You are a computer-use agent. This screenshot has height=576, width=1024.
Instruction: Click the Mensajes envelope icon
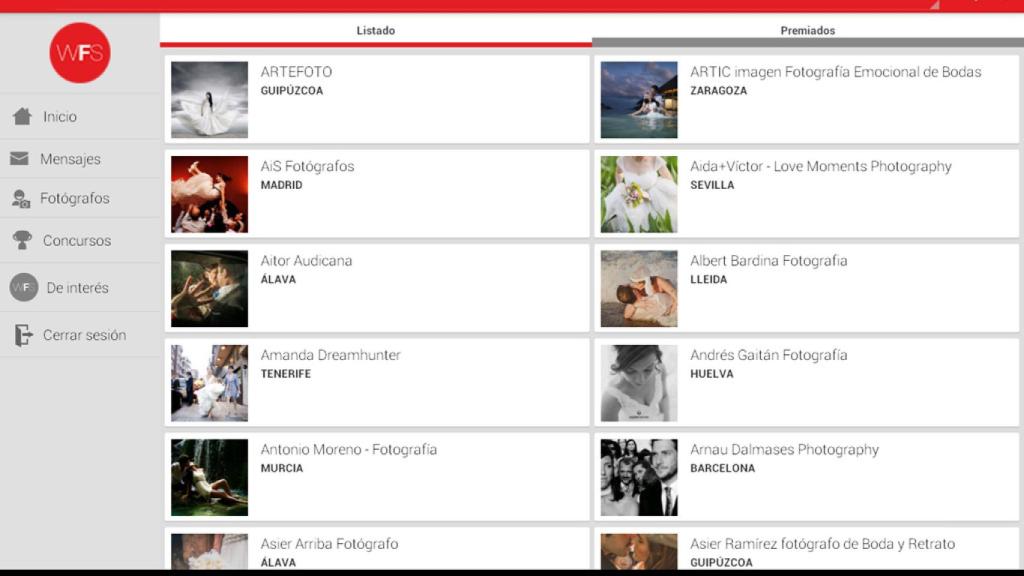tap(20, 159)
